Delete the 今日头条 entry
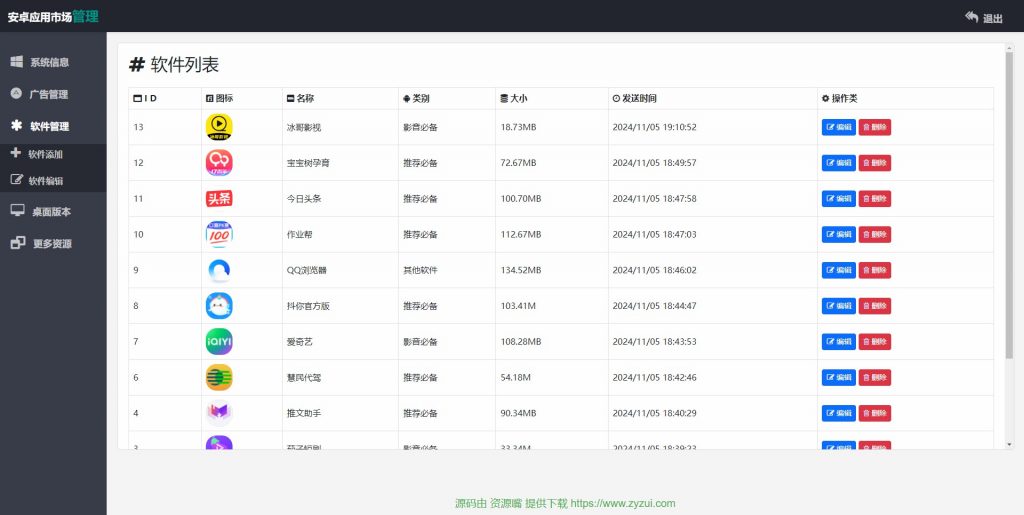 [874, 199]
